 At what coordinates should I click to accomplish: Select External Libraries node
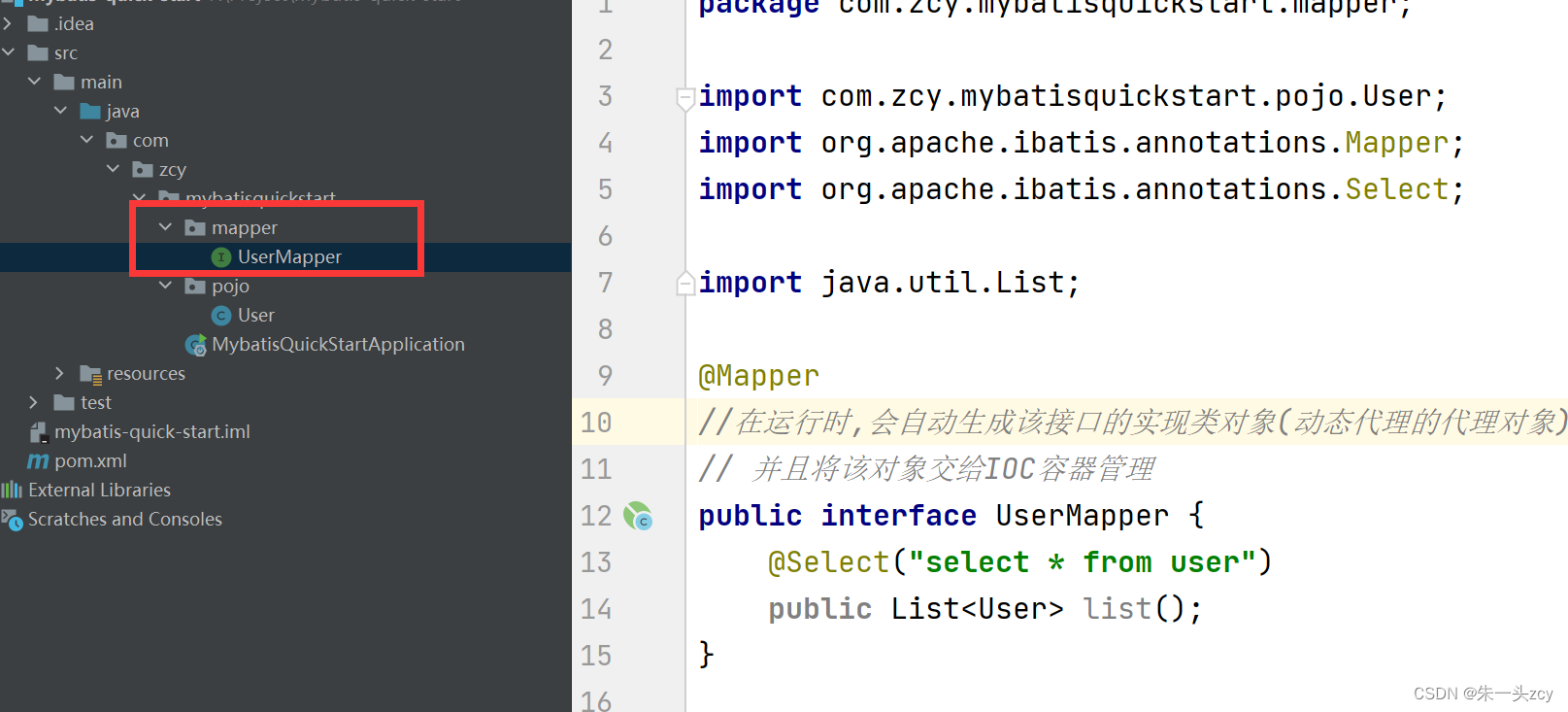(99, 490)
